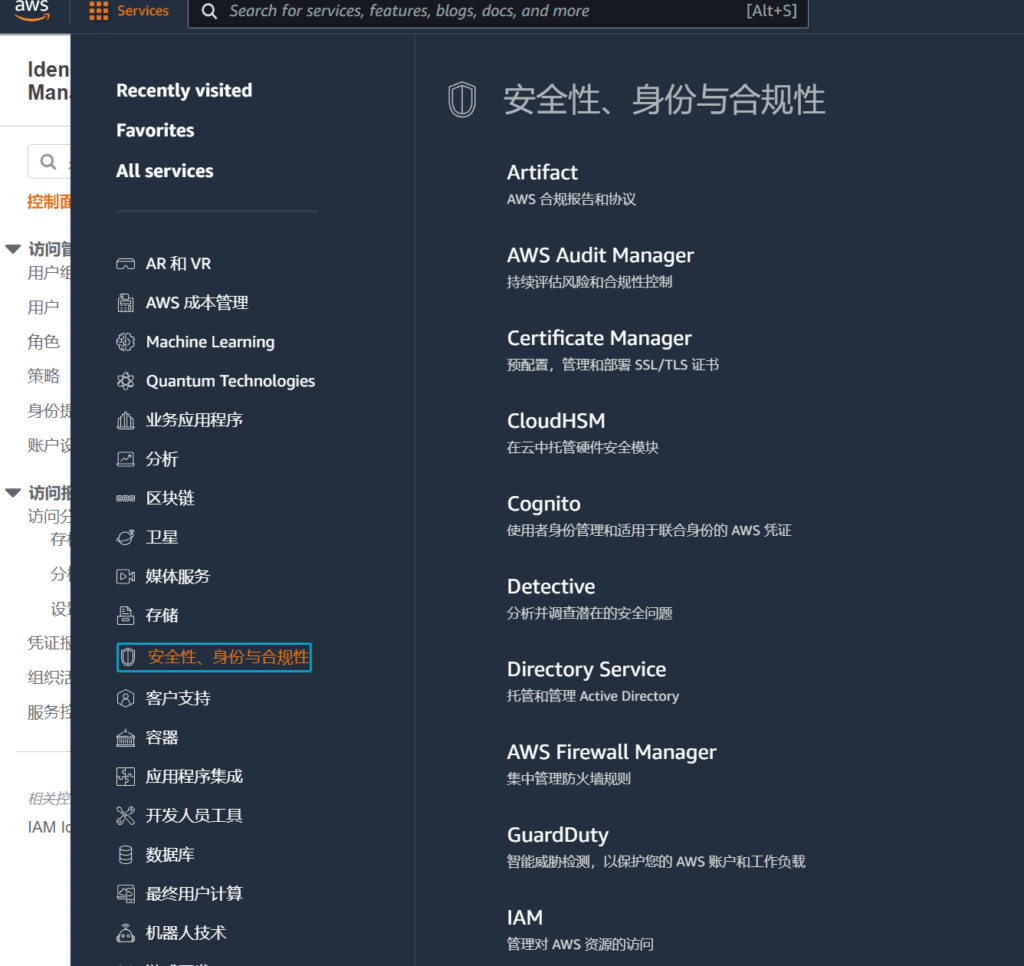Click the 卫星 satellite icon

point(125,537)
